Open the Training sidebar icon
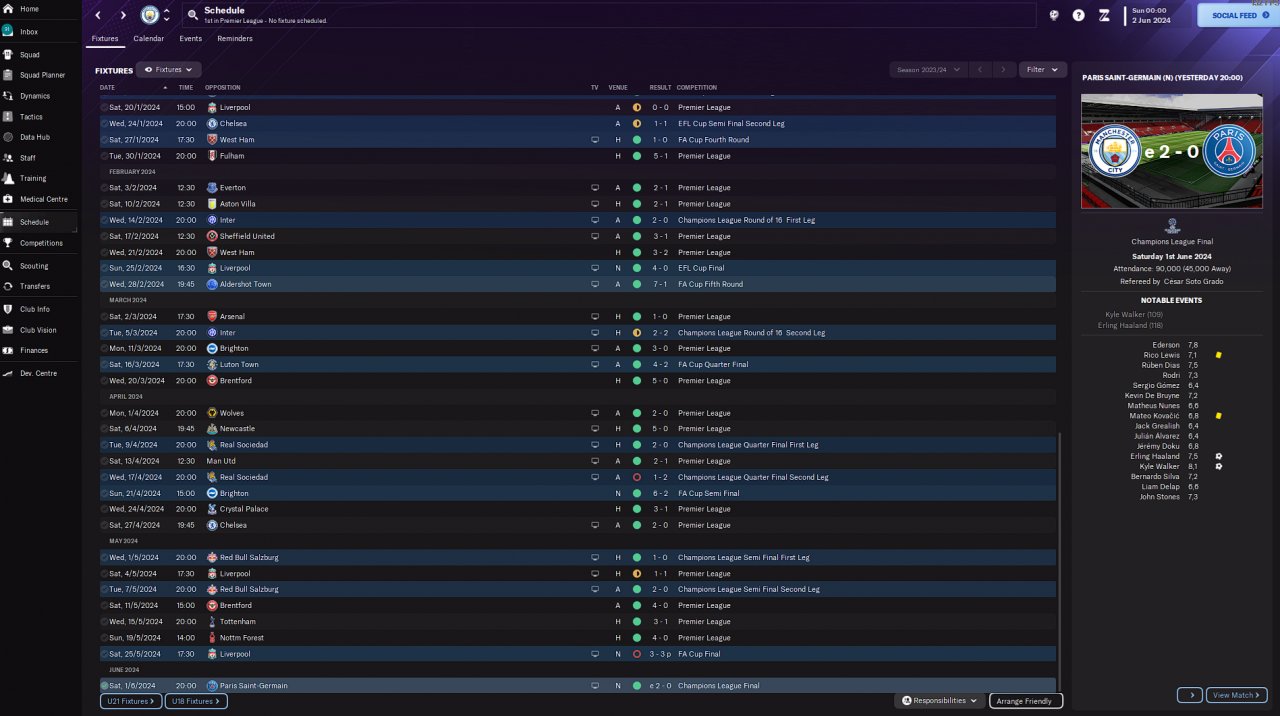 (9, 178)
